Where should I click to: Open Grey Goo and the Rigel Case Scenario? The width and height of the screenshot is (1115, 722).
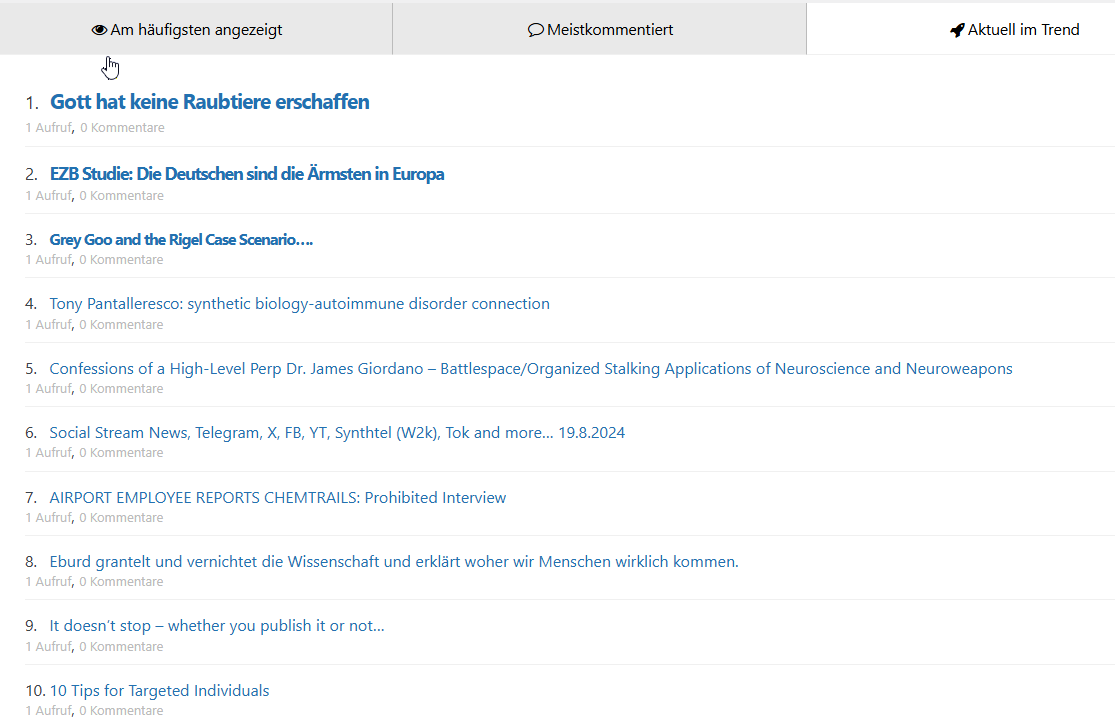click(181, 240)
